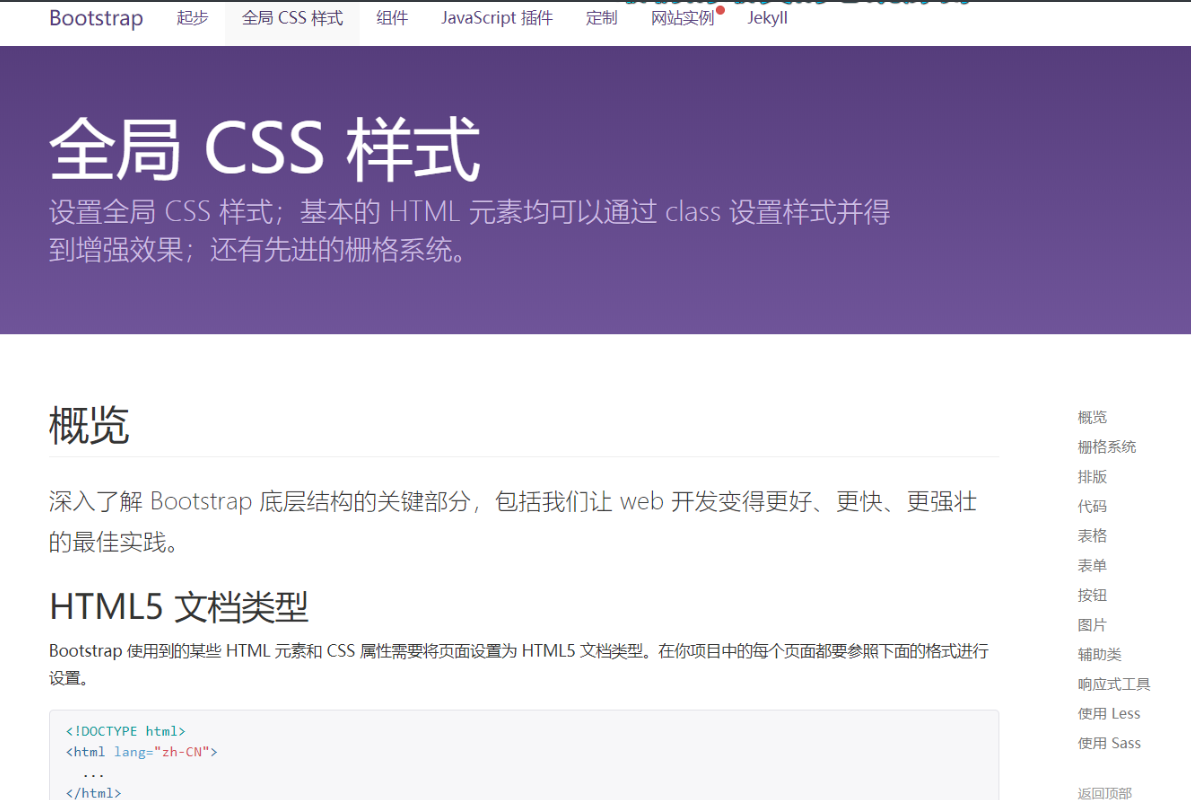This screenshot has height=800, width=1191.
Task: Click the HTML5 文档类型 heading
Action: pos(178,607)
